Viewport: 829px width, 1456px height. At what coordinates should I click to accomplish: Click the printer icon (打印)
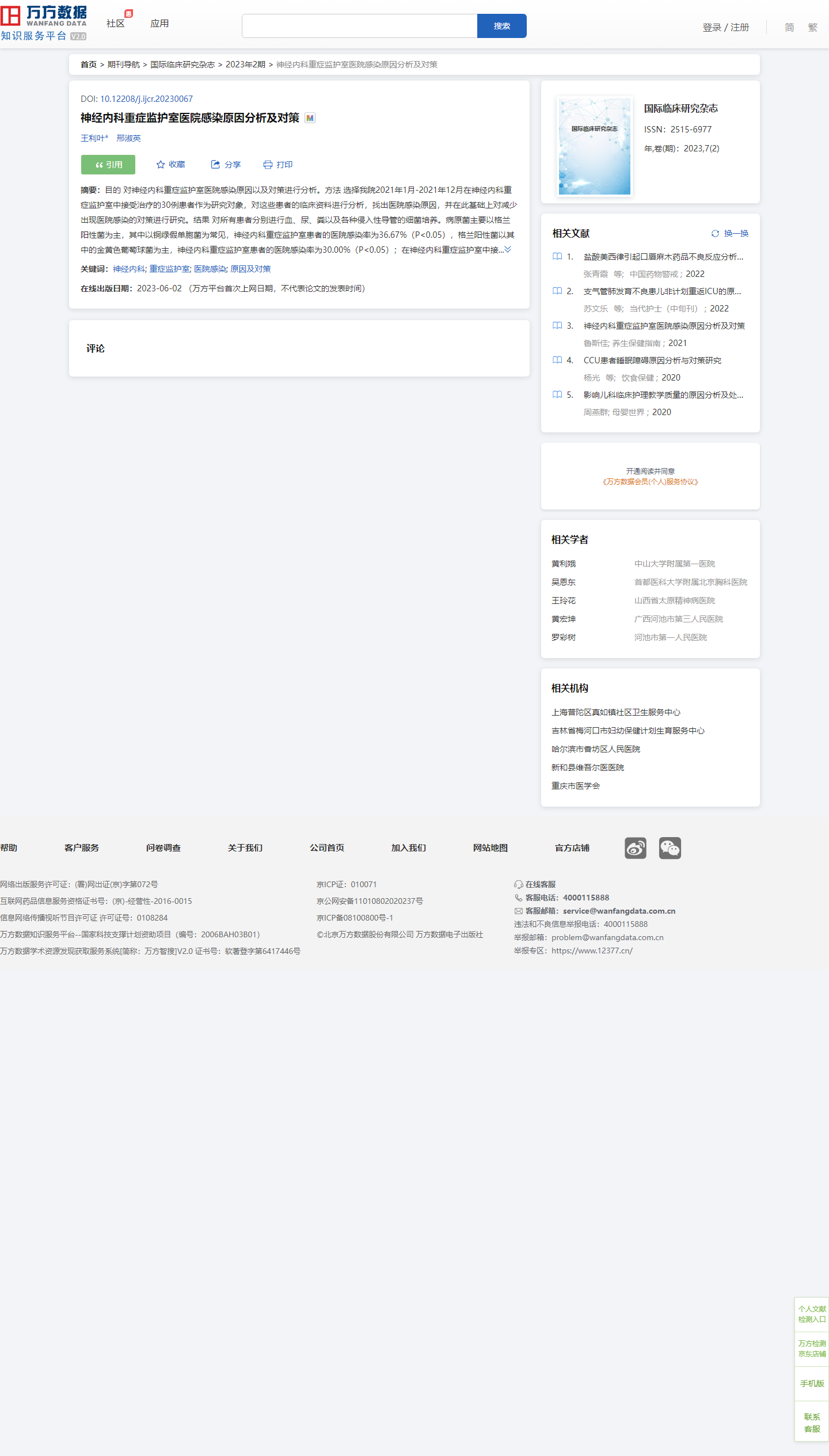[x=268, y=165]
